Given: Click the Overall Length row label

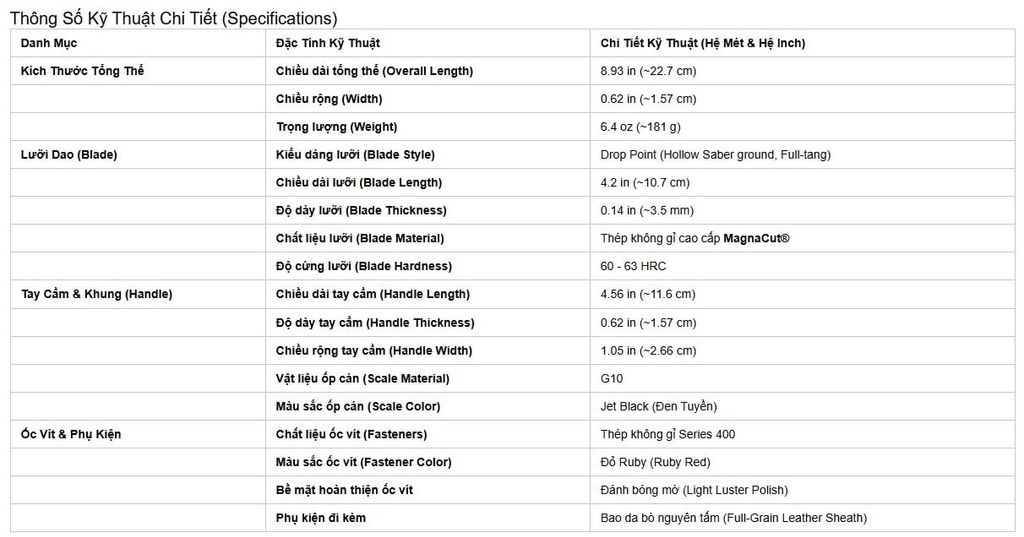Looking at the screenshot, I should coord(374,71).
